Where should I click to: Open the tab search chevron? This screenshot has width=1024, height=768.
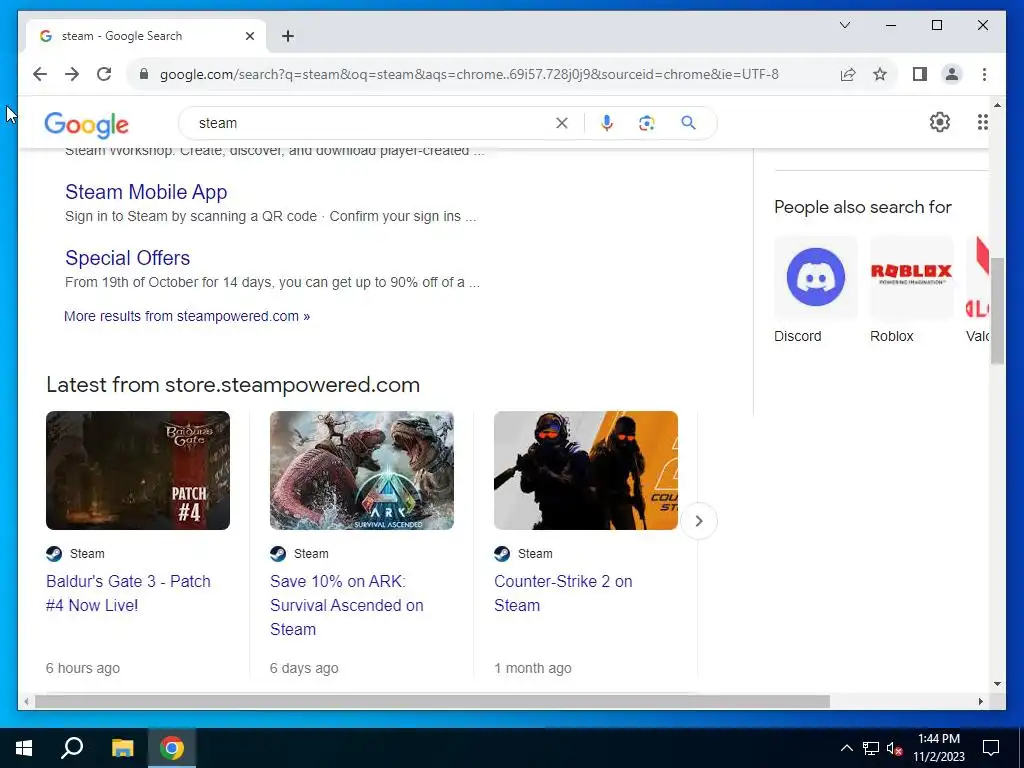click(844, 25)
